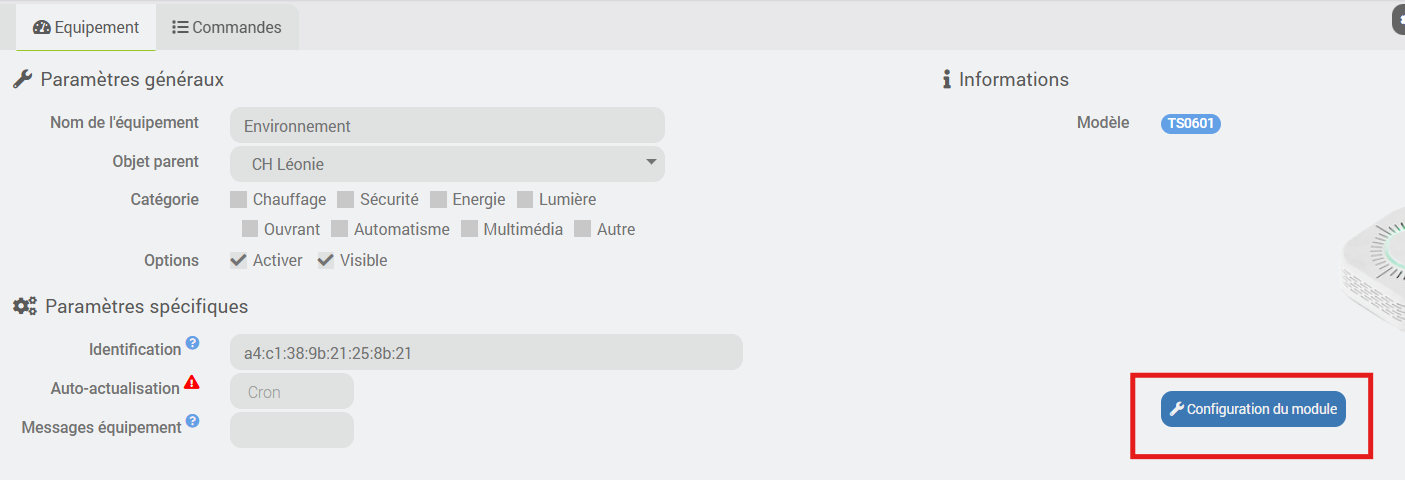The height and width of the screenshot is (480, 1405).
Task: Check the Multimédia category checkbox
Action: click(x=469, y=229)
